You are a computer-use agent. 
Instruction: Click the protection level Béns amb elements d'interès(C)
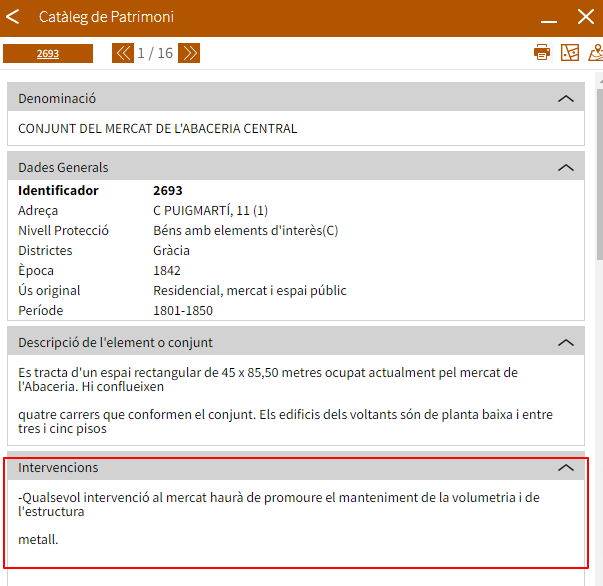pyautogui.click(x=246, y=231)
